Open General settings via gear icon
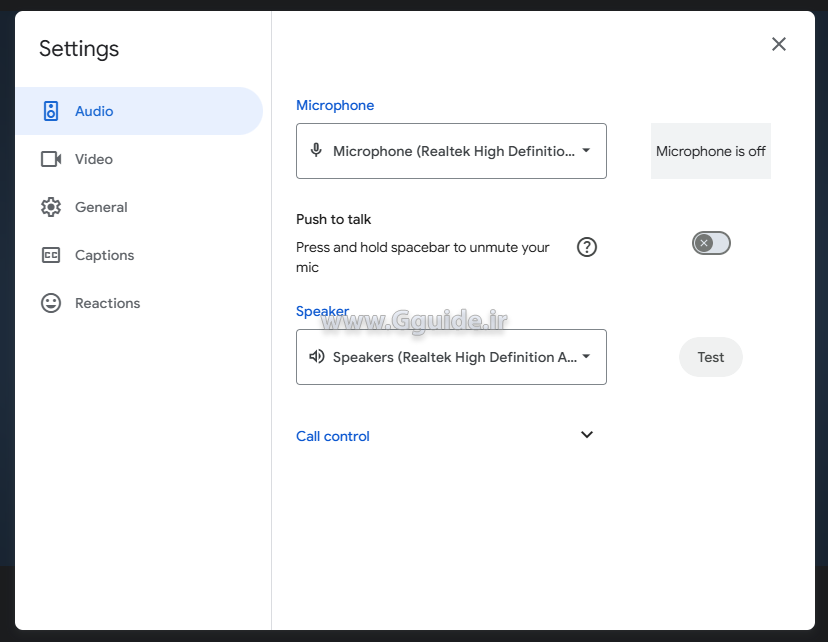This screenshot has width=828, height=642. (50, 207)
